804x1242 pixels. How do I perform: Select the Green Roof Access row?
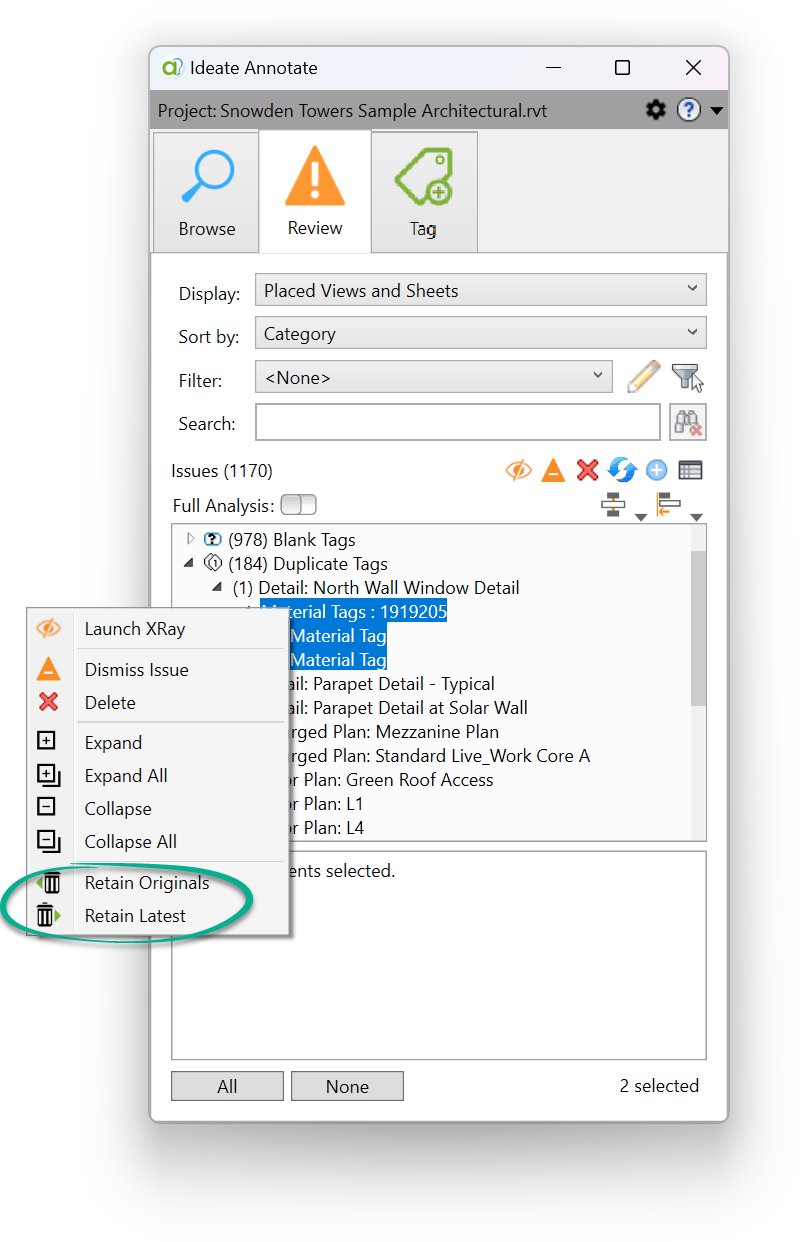[x=392, y=779]
